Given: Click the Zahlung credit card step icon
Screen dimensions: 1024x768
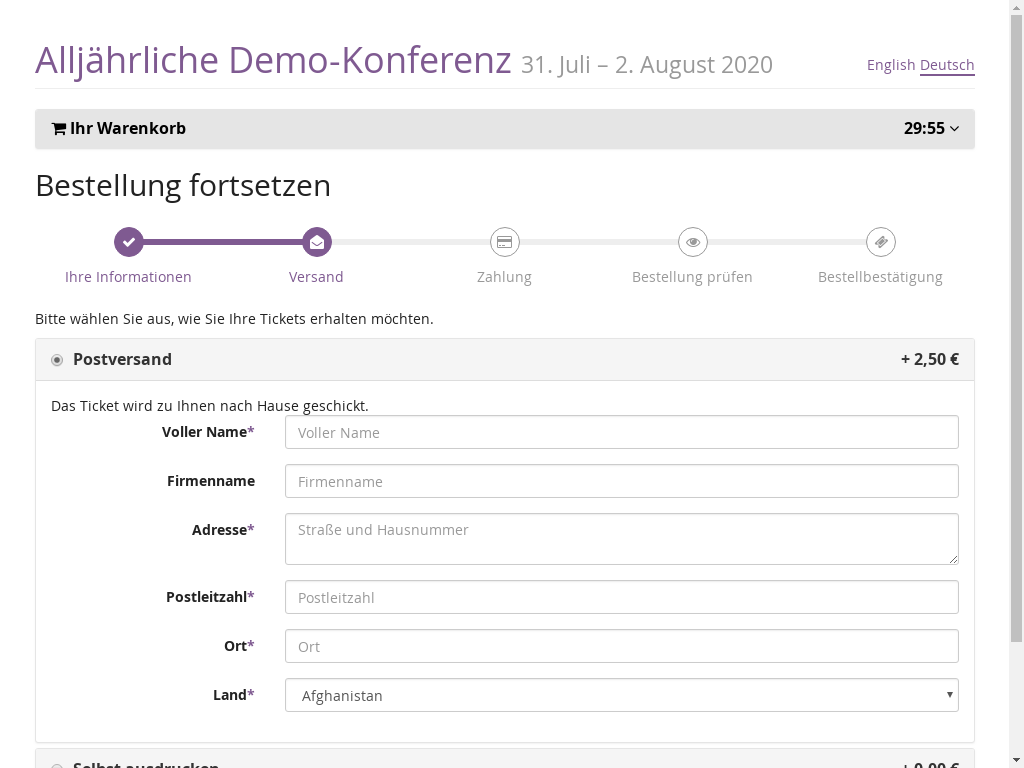Looking at the screenshot, I should coord(504,242).
